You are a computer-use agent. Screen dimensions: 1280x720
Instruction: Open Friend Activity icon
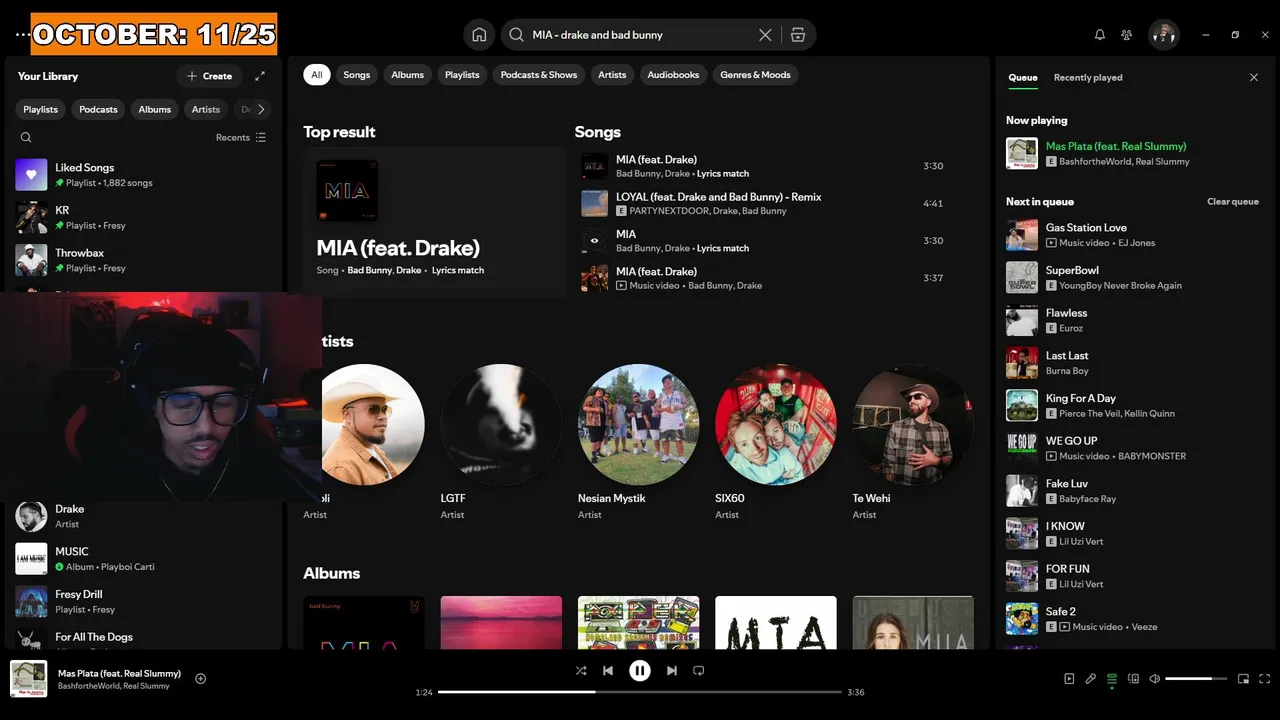1127,35
